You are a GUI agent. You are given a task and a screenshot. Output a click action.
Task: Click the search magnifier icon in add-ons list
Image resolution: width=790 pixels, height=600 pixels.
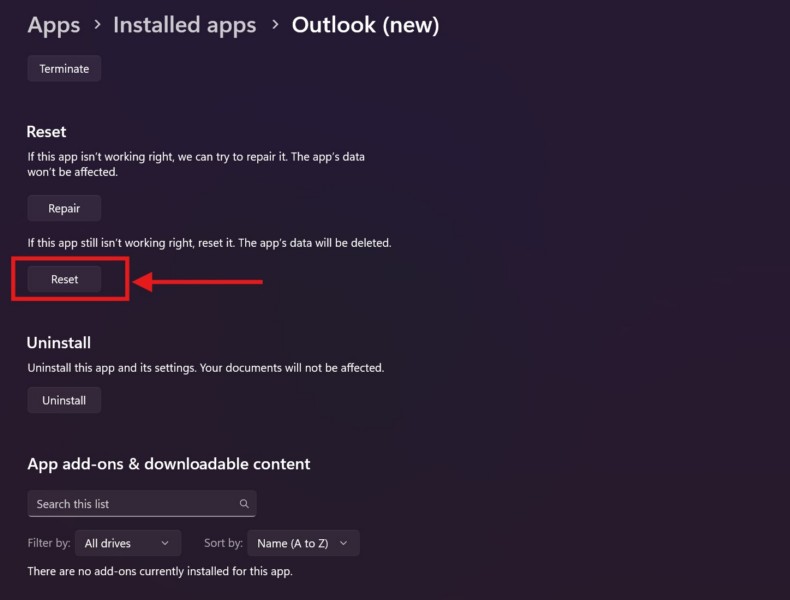pos(244,504)
